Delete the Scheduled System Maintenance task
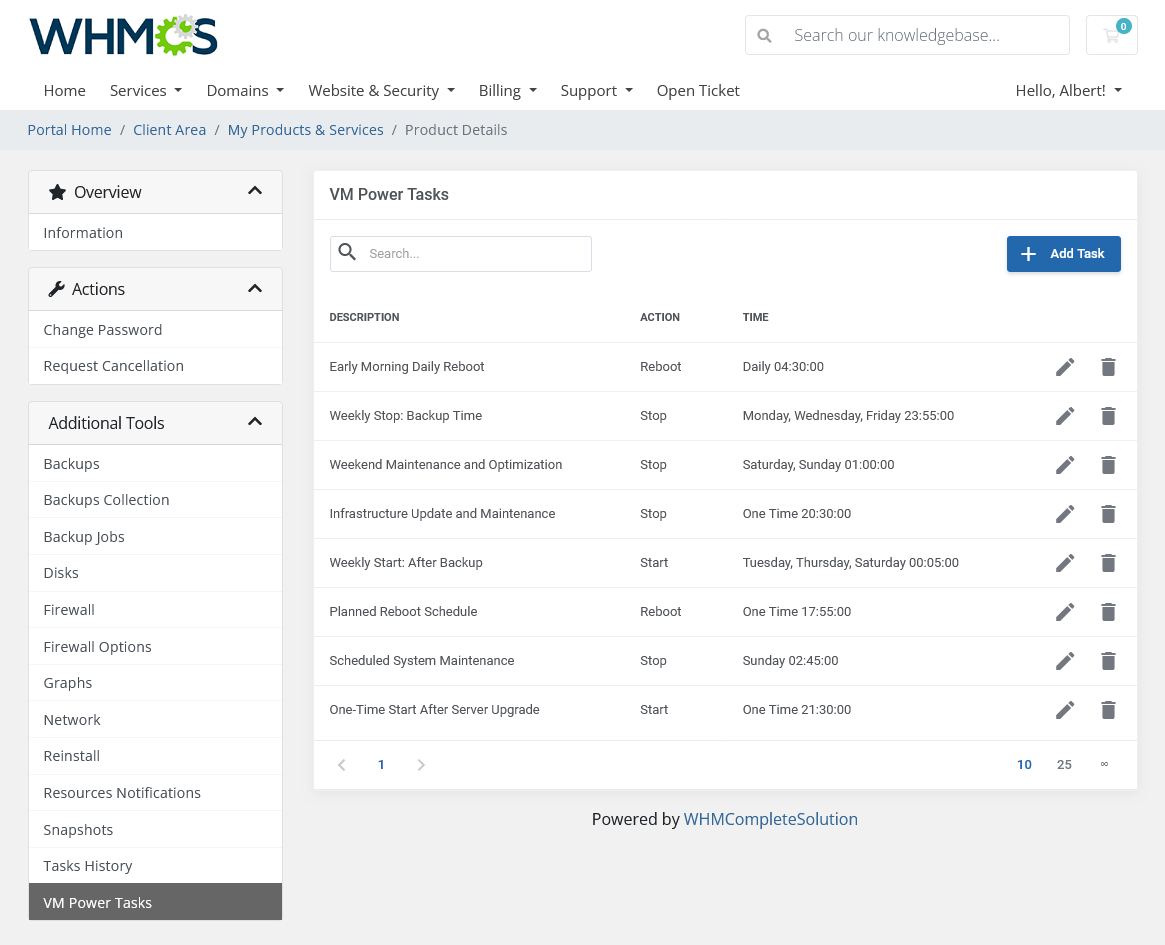Image resolution: width=1165 pixels, height=945 pixels. (1108, 661)
